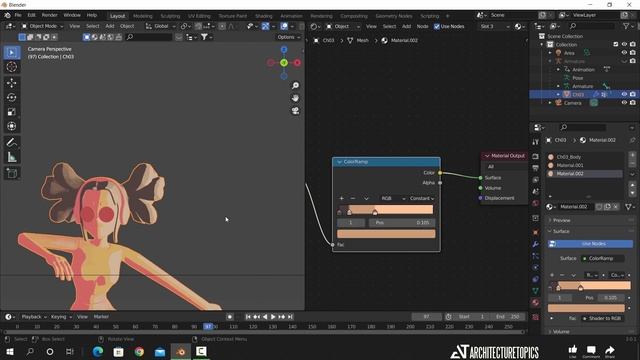
Task: Expand the Preview panel in material properties
Action: 561,220
